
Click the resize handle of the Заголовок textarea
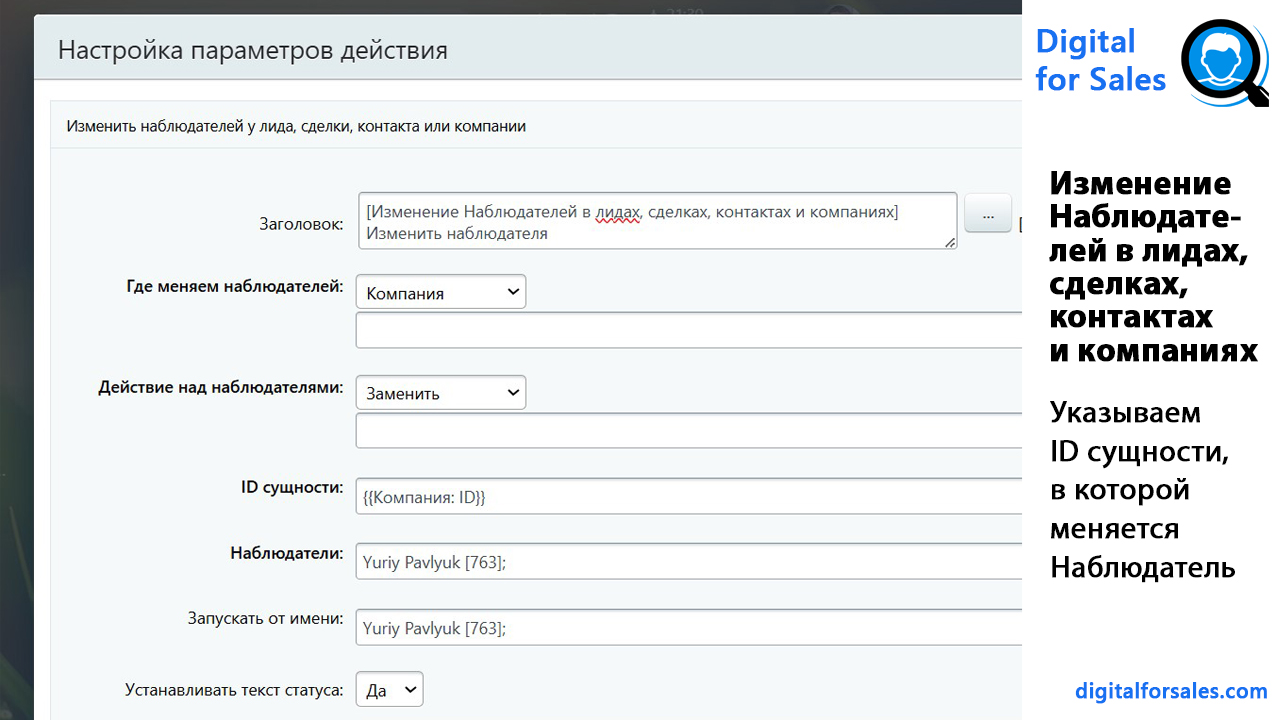click(x=950, y=241)
